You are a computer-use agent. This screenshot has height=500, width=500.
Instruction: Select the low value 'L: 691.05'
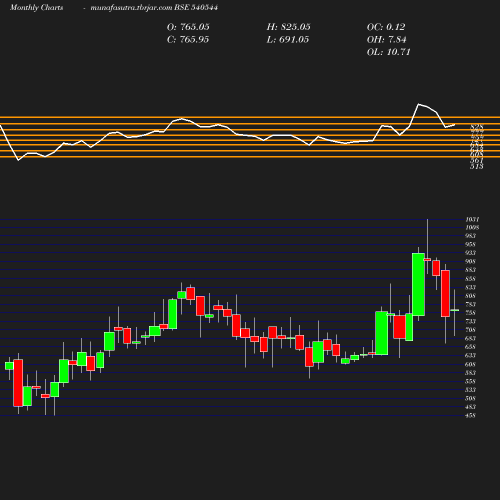coord(288,40)
